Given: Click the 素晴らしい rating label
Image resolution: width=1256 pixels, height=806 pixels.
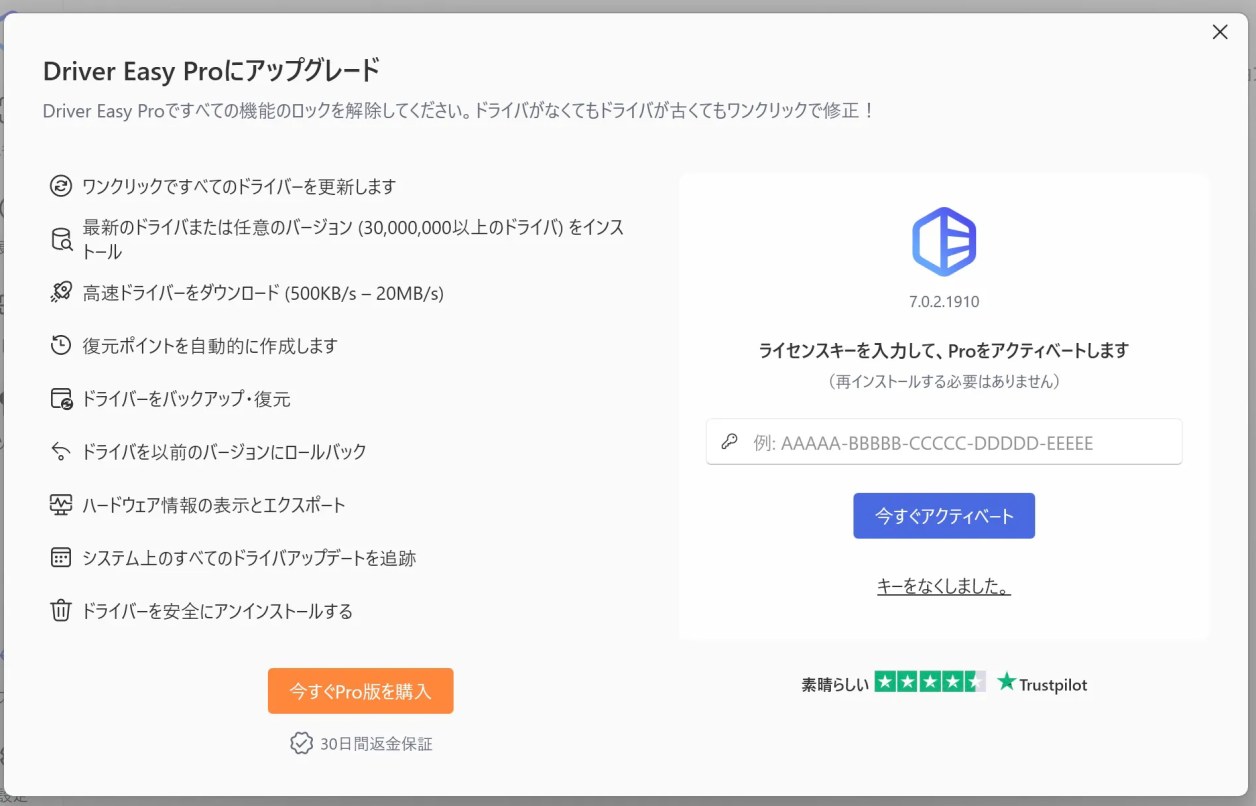Looking at the screenshot, I should (835, 684).
